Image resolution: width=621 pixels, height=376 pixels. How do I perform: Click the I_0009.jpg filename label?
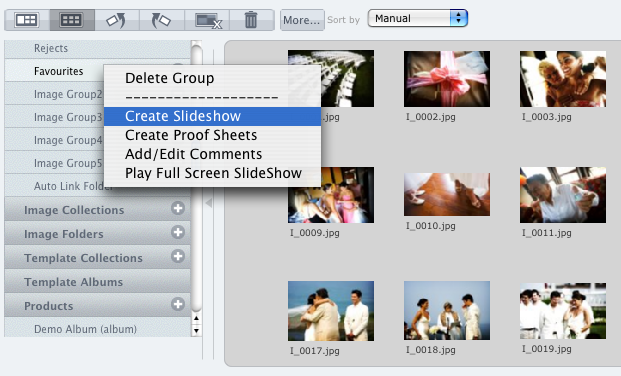coord(314,233)
